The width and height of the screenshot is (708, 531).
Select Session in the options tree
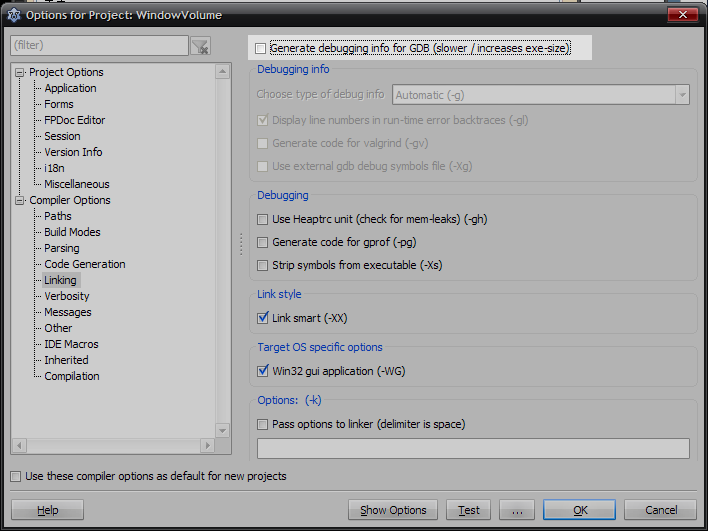pos(62,136)
